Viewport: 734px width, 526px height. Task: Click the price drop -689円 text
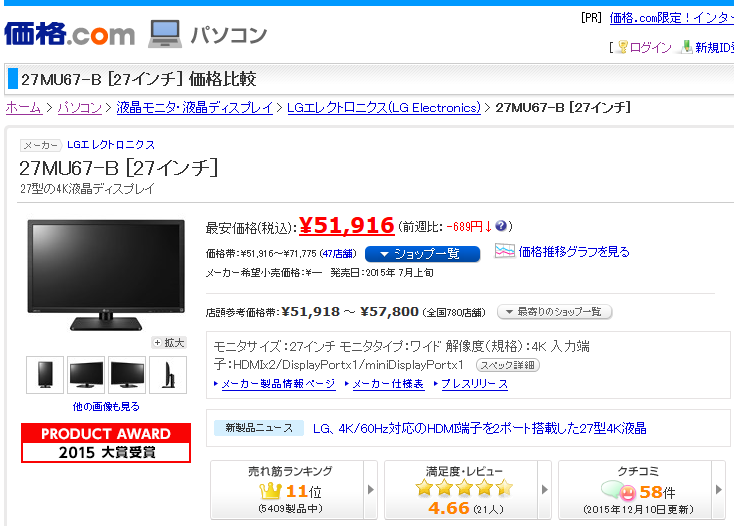[469, 227]
